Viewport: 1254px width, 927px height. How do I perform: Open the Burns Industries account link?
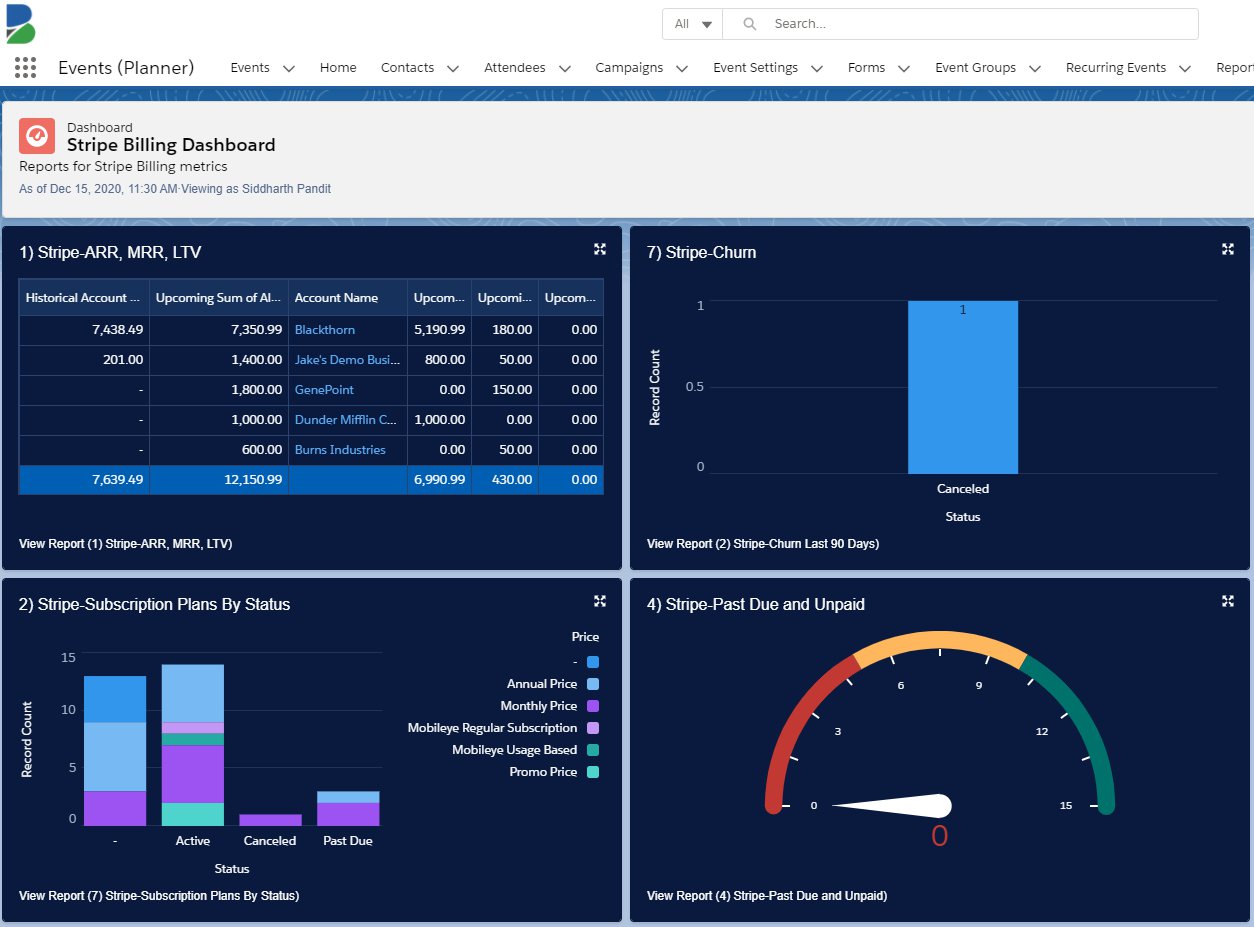[340, 450]
